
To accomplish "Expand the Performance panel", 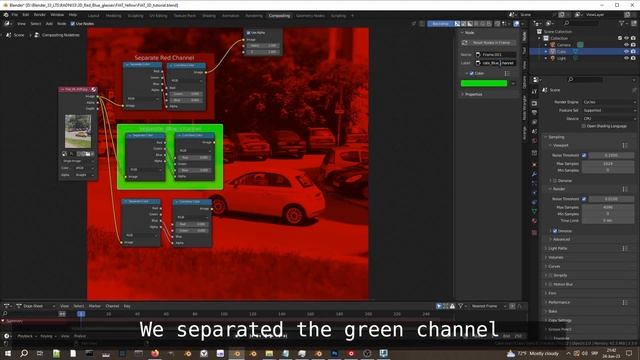I will pyautogui.click(x=558, y=302).
